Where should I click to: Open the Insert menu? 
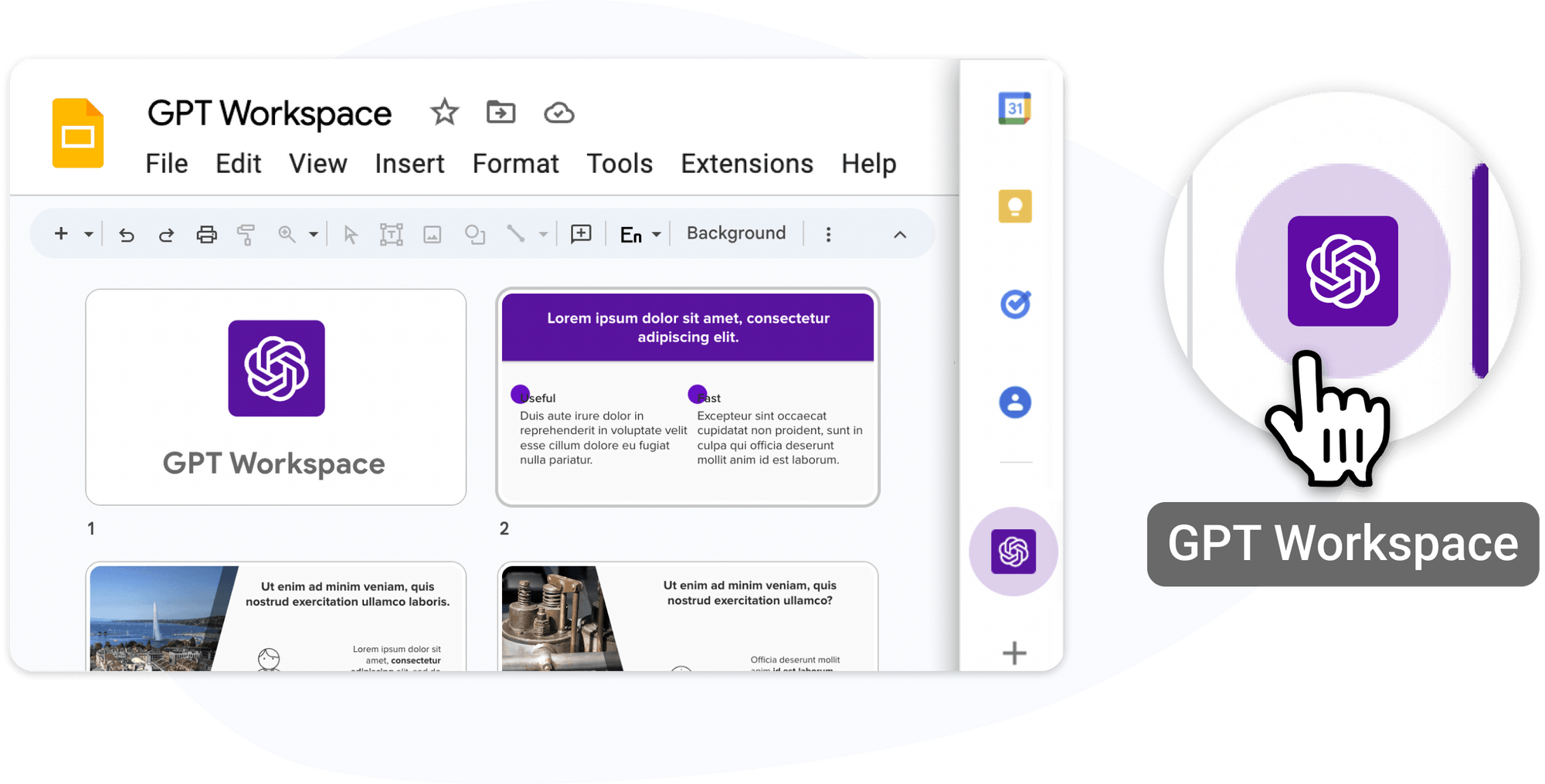[x=409, y=164]
